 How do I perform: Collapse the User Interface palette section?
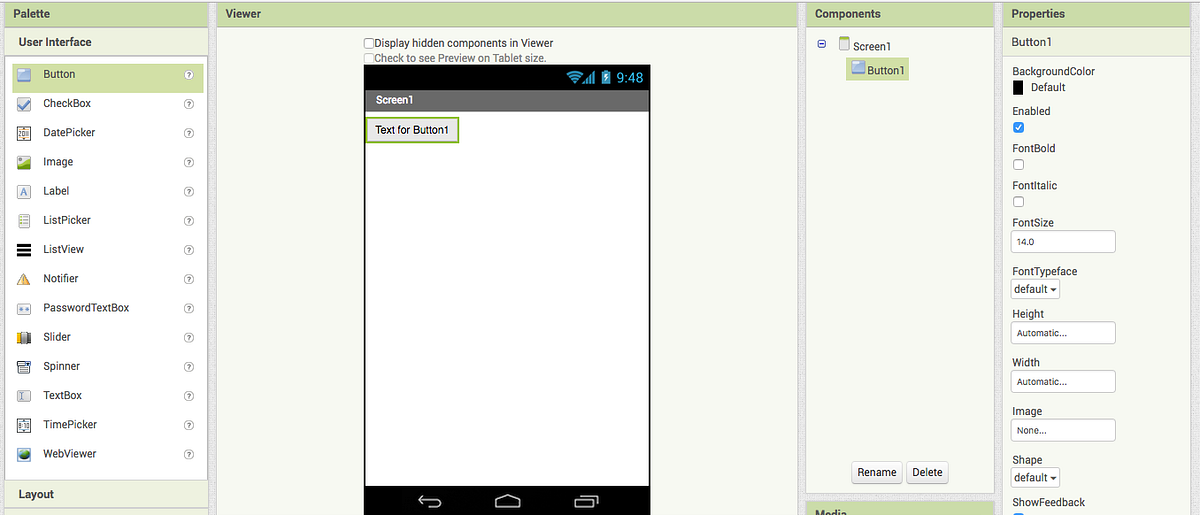(x=106, y=42)
